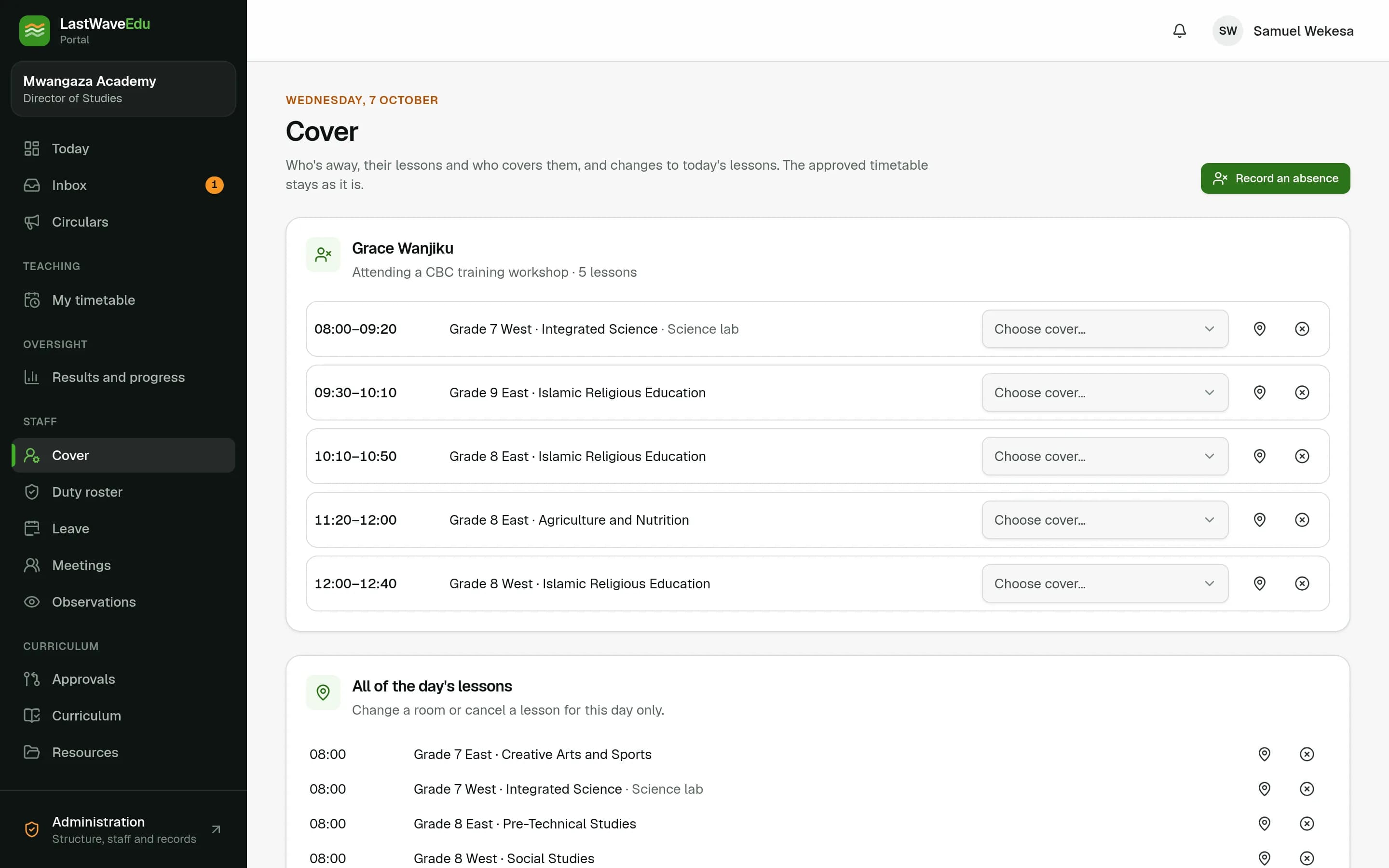Cancel 08:00 Integrated Science in day's lessons list
The height and width of the screenshot is (868, 1389).
[x=1307, y=789]
